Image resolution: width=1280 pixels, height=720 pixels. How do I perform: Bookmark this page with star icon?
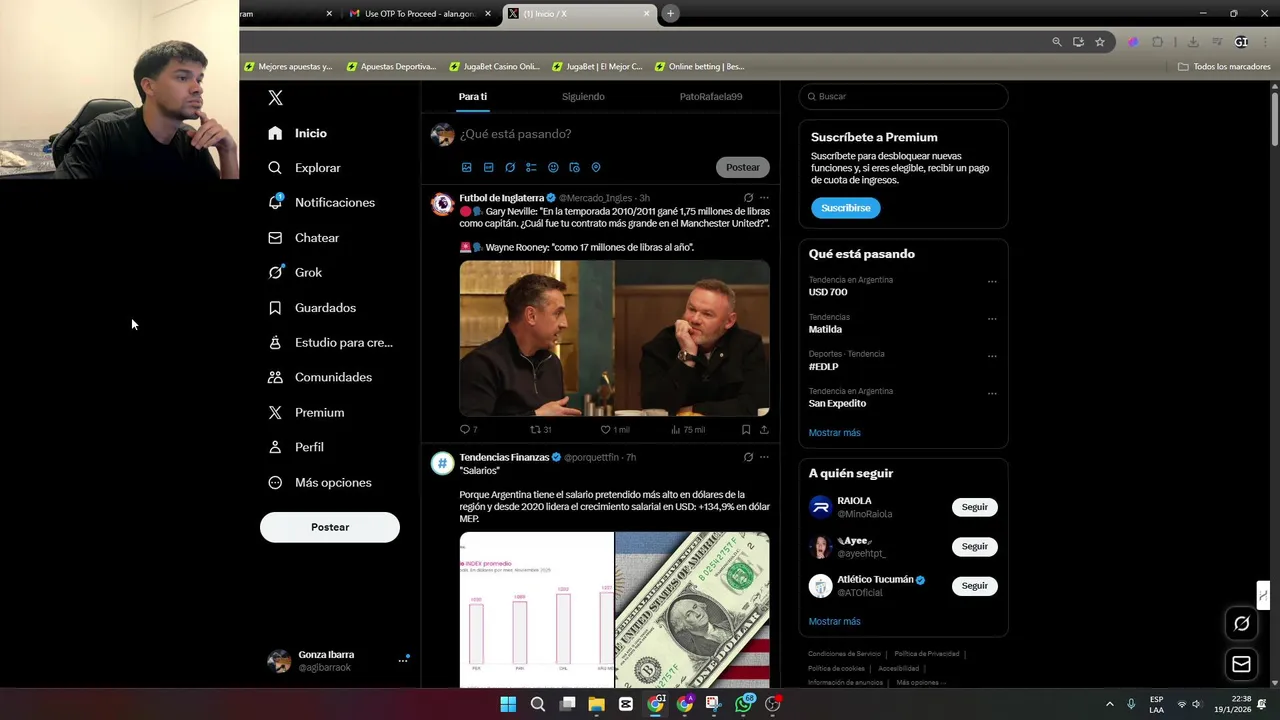pos(1100,42)
